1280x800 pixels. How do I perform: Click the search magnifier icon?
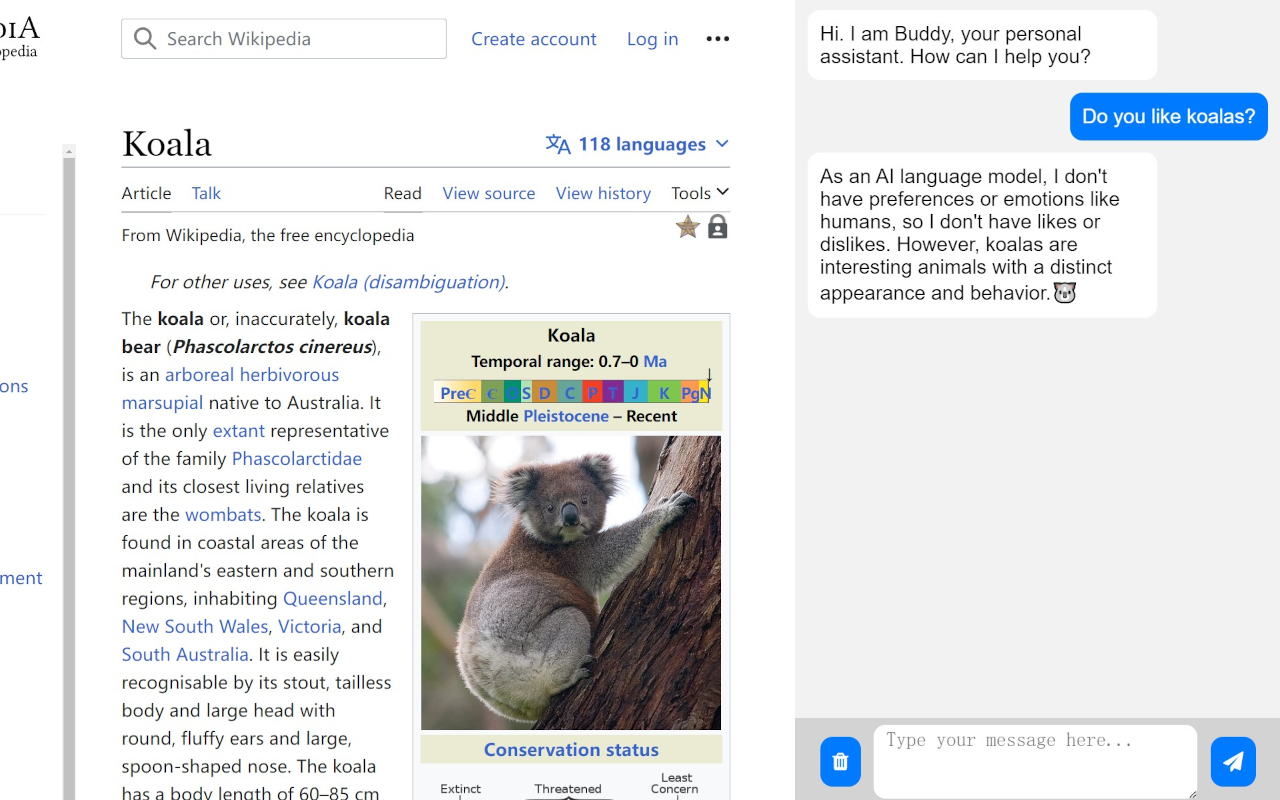[x=145, y=38]
